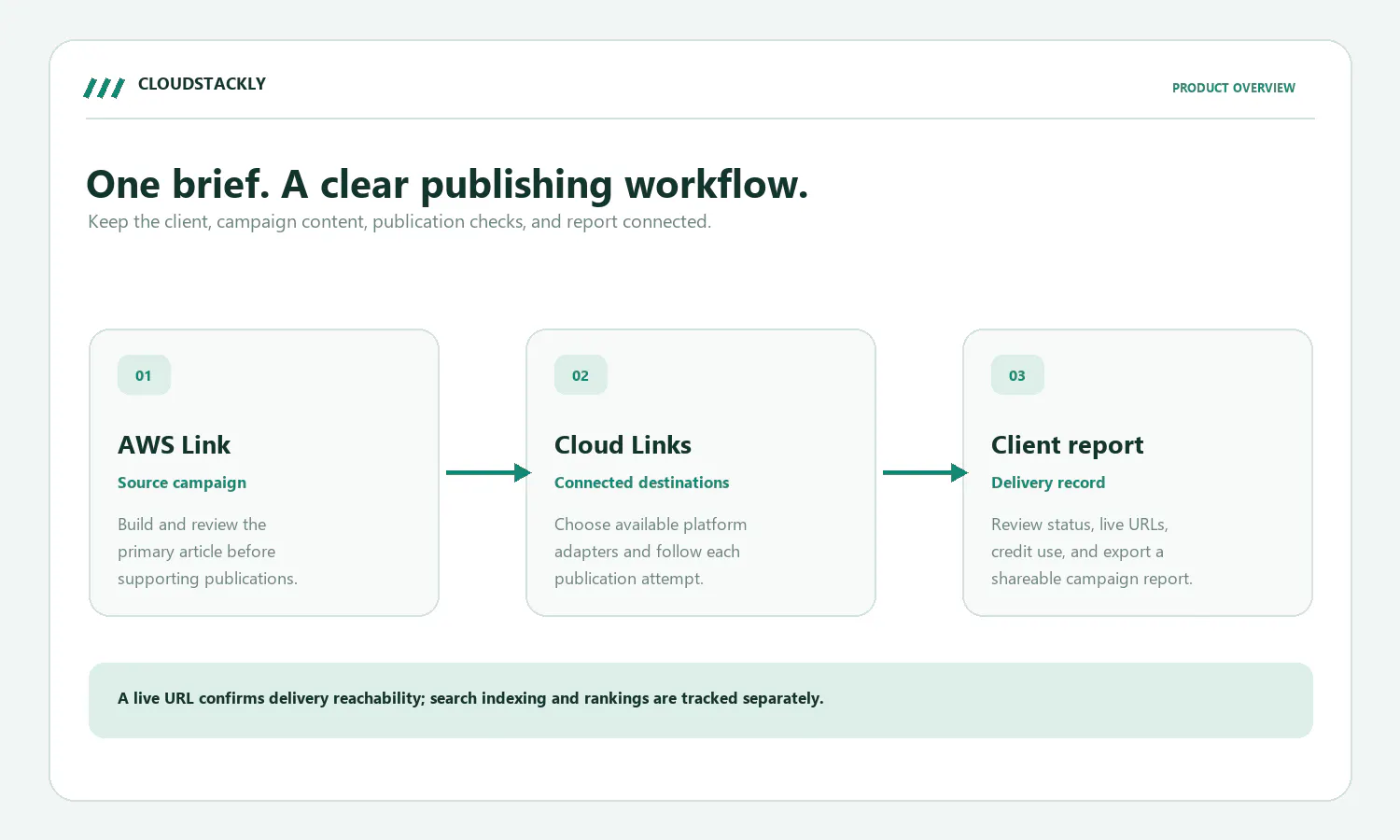Screen dimensions: 1400x840
Task: Click the description 'Build and review the primary article'
Action: [x=207, y=552]
